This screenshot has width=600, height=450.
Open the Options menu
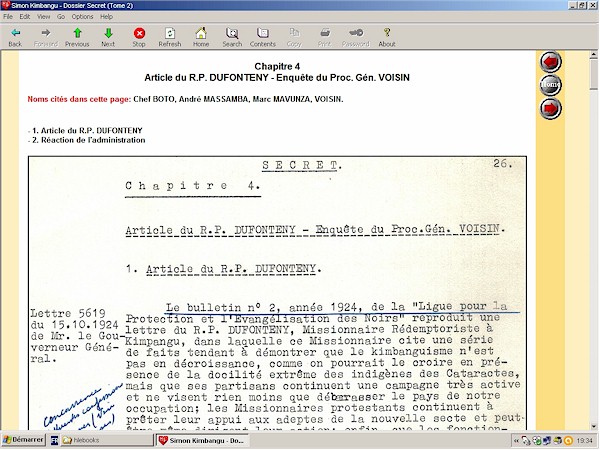(x=82, y=17)
